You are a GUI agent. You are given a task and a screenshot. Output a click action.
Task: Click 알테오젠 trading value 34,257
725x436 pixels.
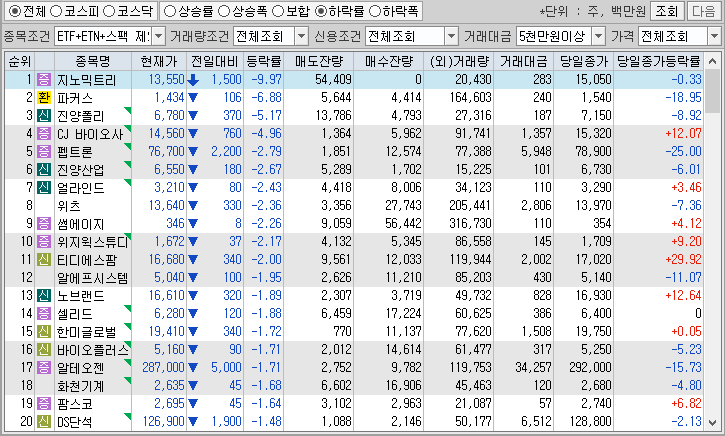[x=534, y=368]
